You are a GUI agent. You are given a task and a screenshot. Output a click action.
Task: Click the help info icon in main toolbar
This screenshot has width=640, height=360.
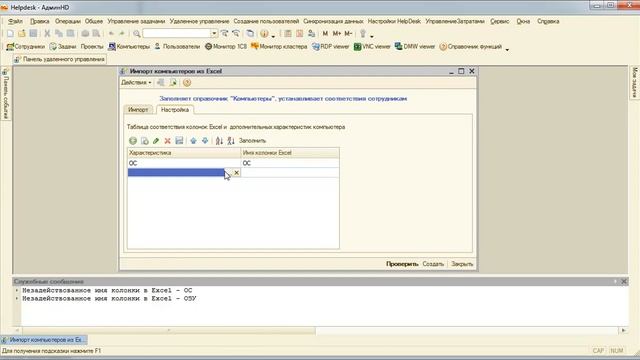264,33
